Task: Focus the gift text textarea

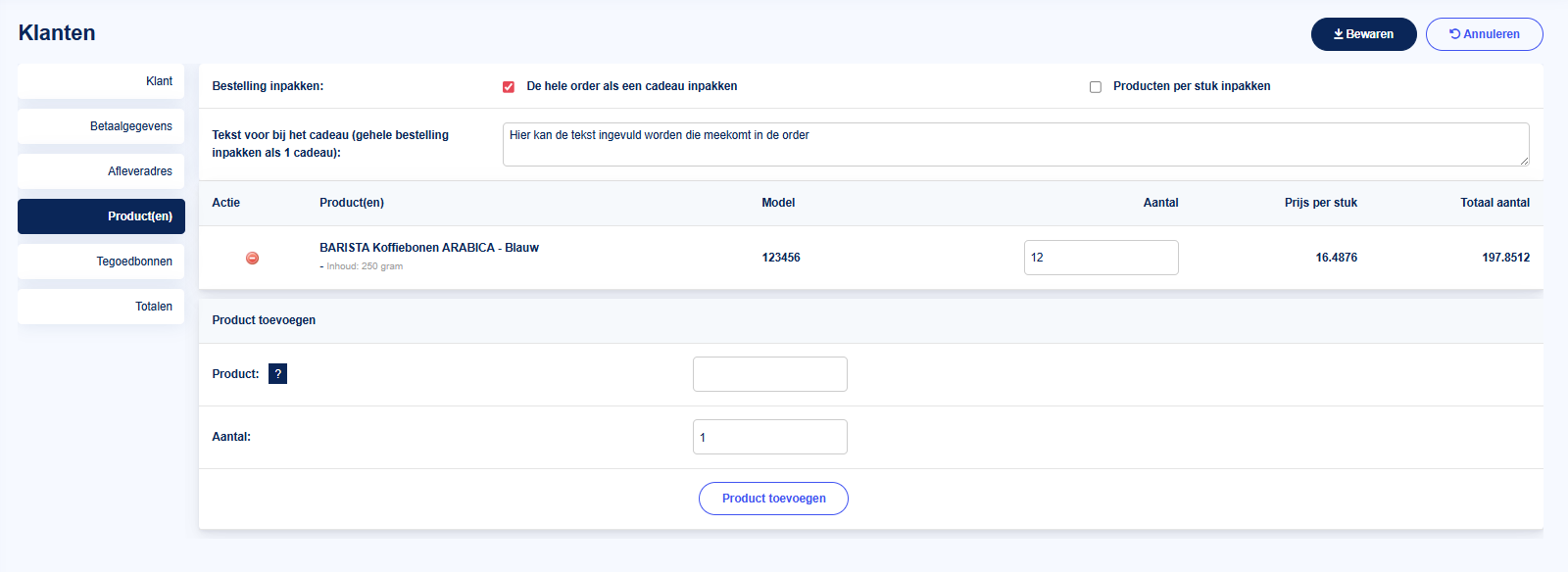Action: click(x=1015, y=144)
